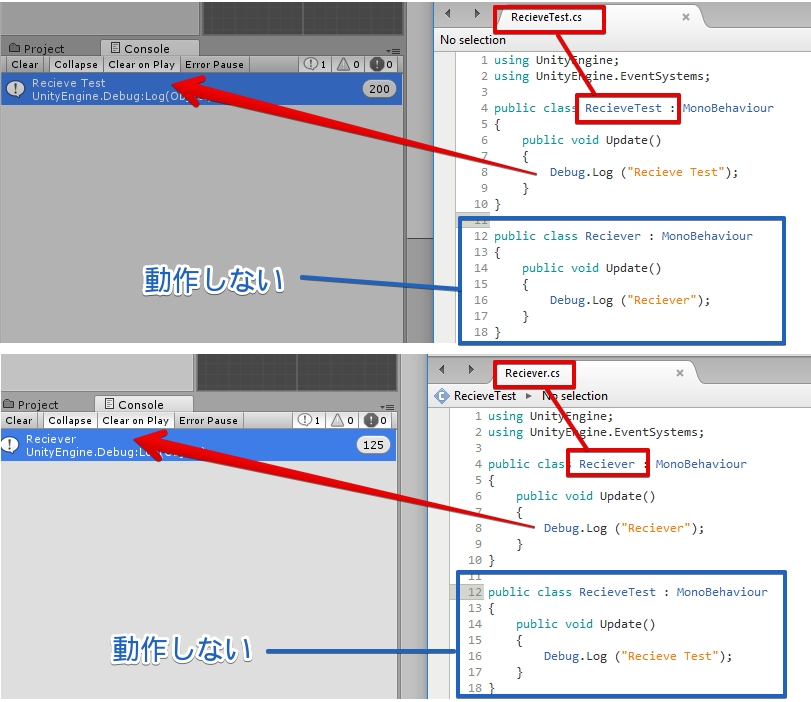
Task: Click the info icon of 'Reciever' log entry
Action: pos(10,445)
